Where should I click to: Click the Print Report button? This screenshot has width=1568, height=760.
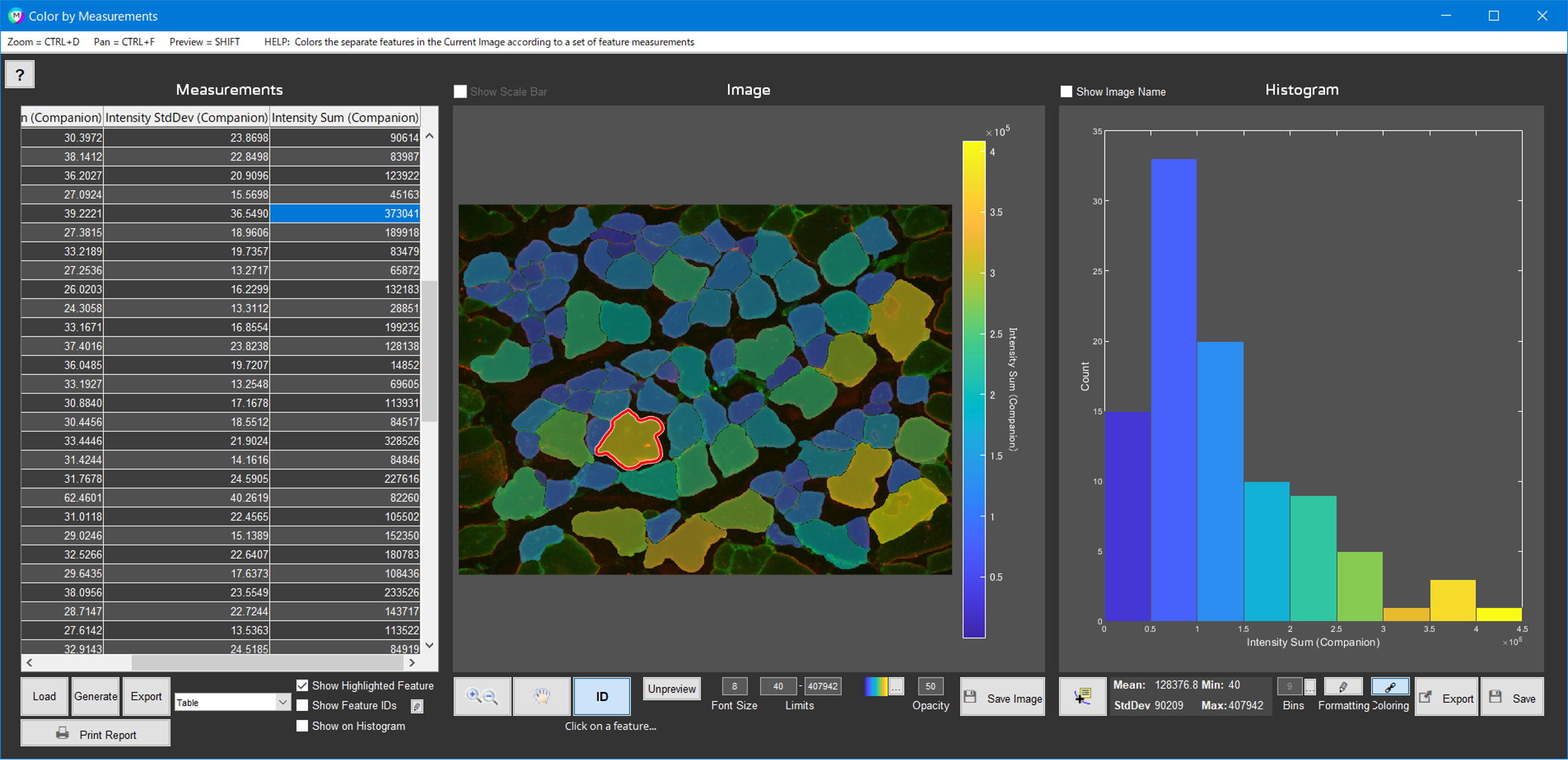click(x=96, y=734)
